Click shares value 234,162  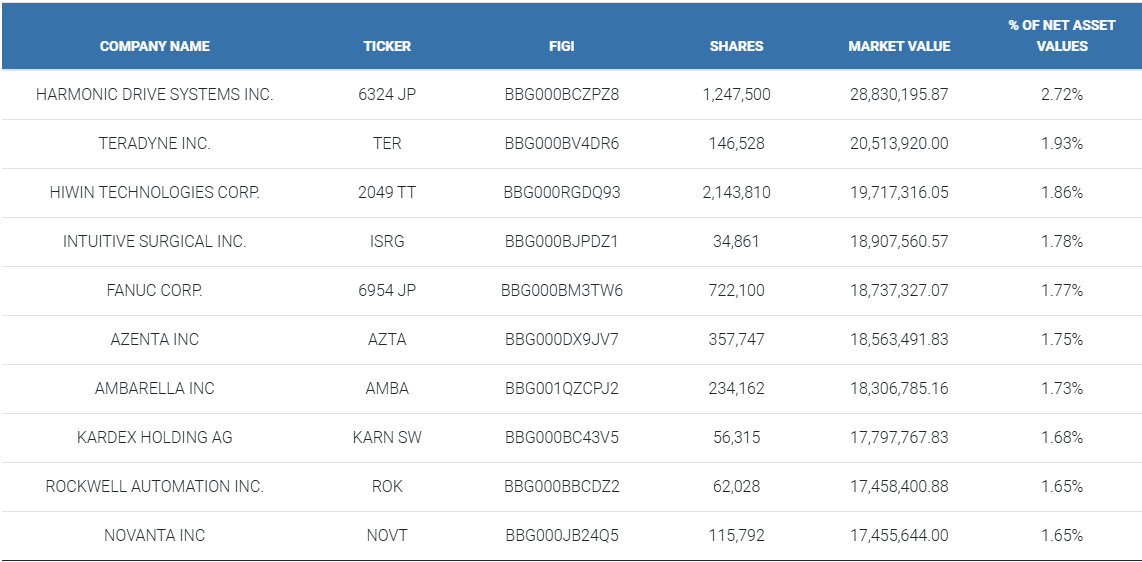click(736, 388)
